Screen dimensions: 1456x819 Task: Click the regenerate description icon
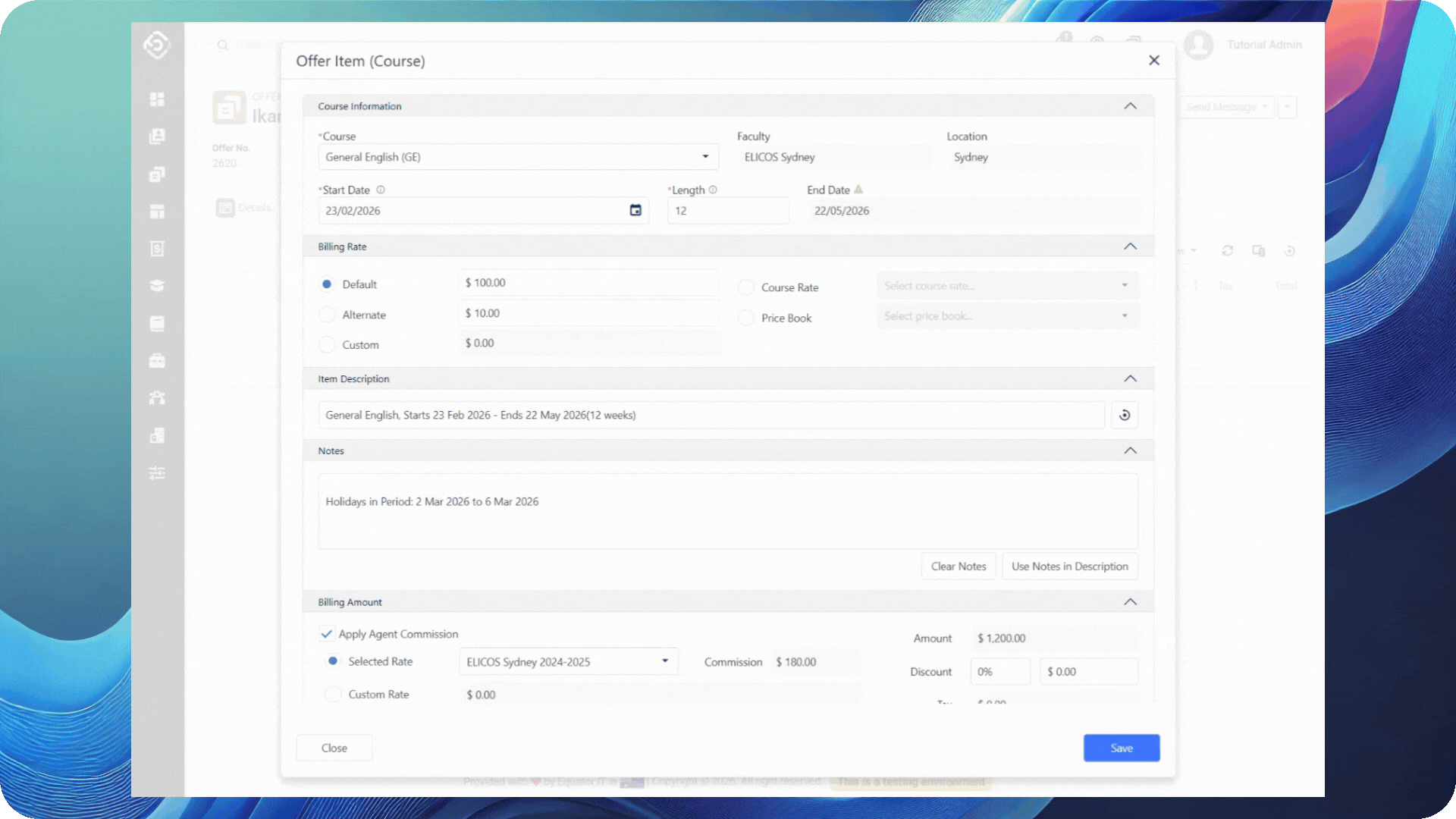tap(1125, 415)
